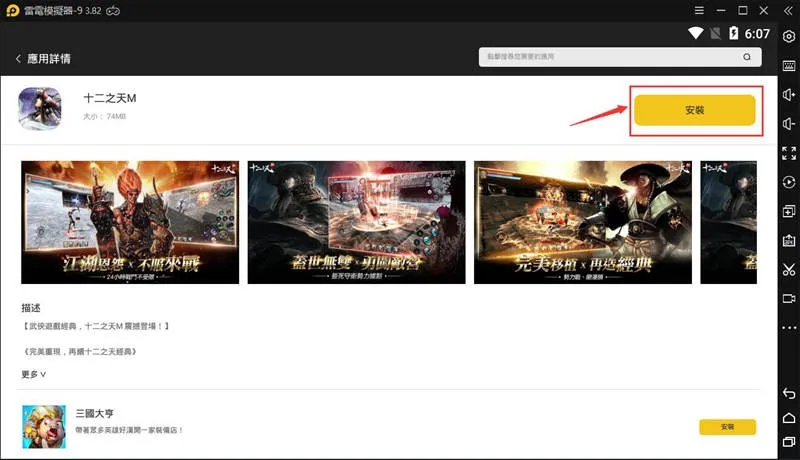The width and height of the screenshot is (800, 460).
Task: Click the Wi-Fi status icon
Action: pos(695,33)
